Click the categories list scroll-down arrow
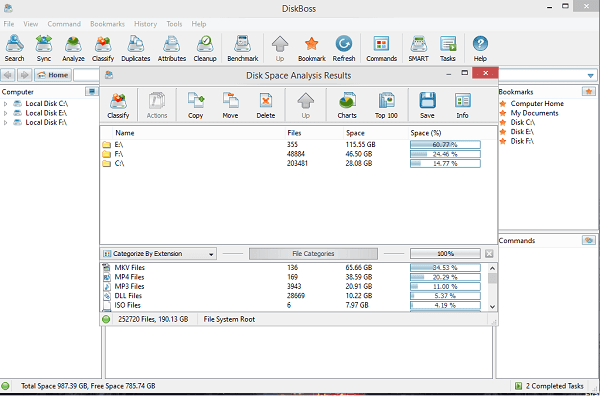600x396 pixels. 492,306
